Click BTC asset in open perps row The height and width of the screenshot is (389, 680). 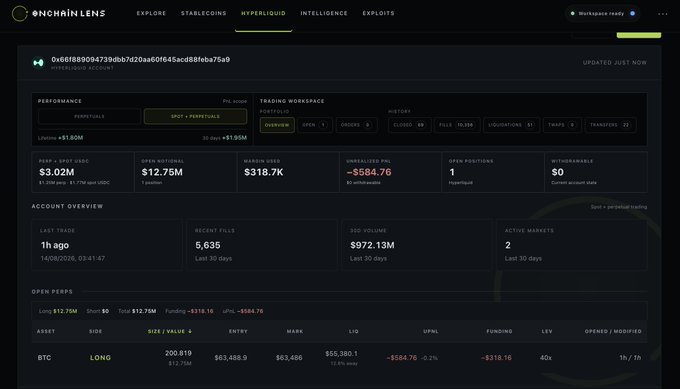[44, 358]
